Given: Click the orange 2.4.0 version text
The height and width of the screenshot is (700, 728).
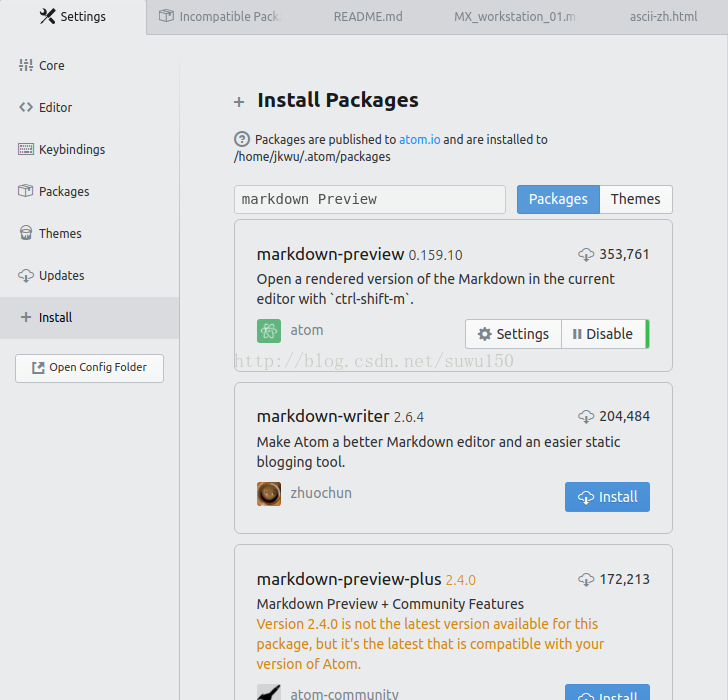Looking at the screenshot, I should [461, 580].
